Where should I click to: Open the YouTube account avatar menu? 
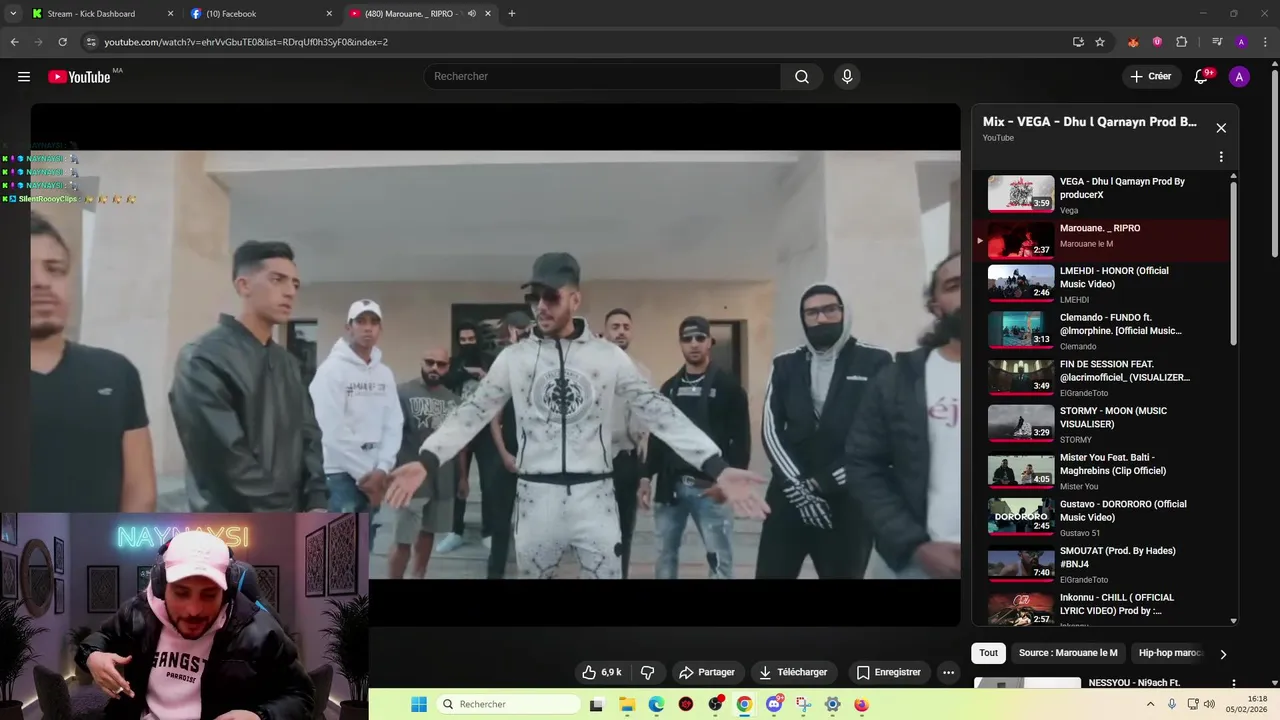click(x=1239, y=77)
